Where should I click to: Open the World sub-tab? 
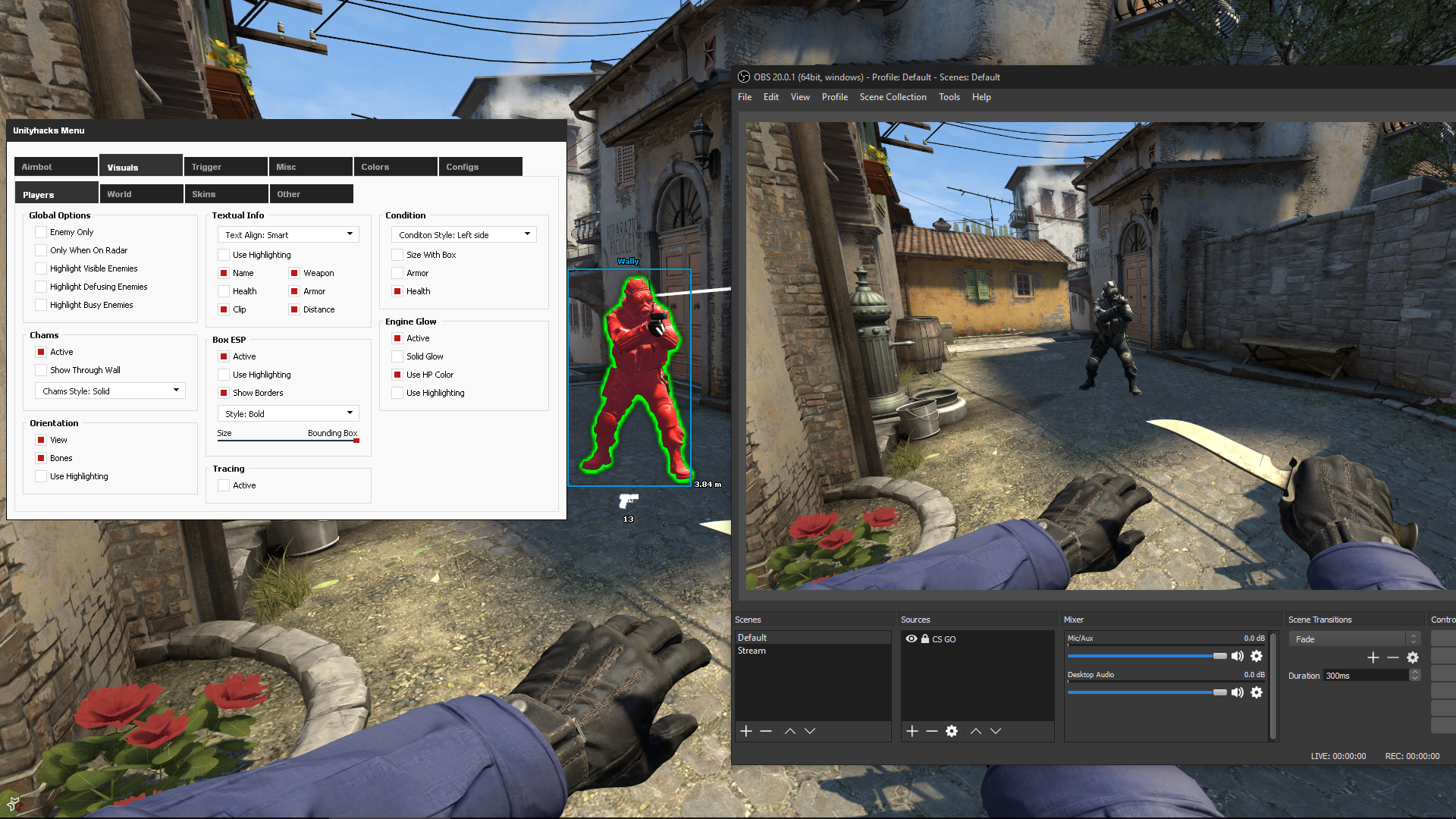coord(141,194)
